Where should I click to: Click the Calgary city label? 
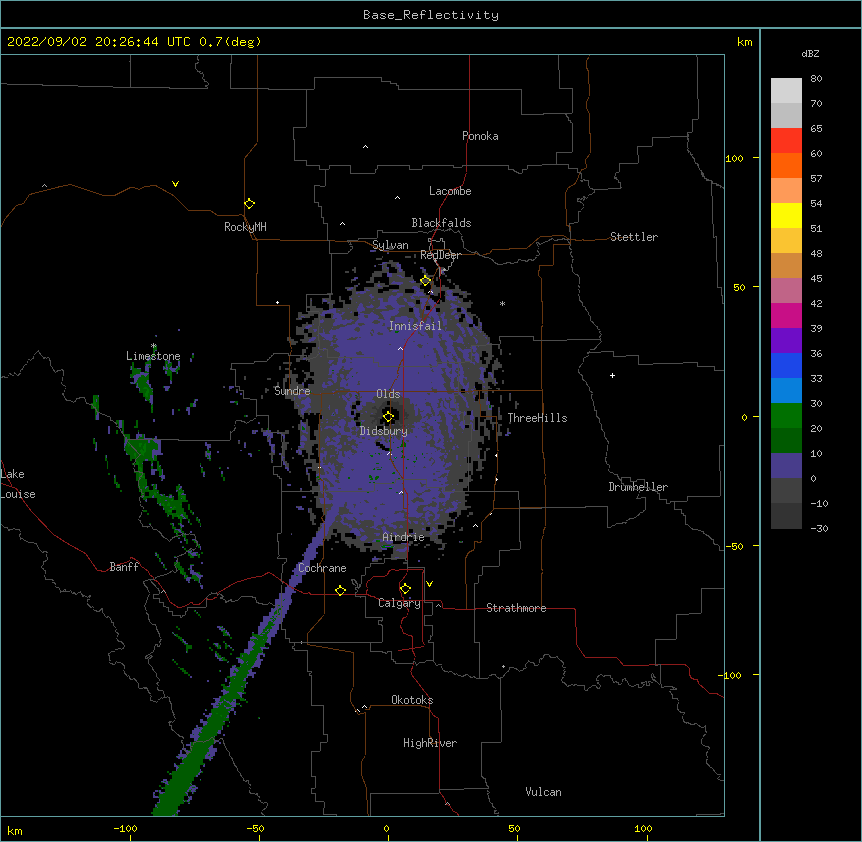399,603
